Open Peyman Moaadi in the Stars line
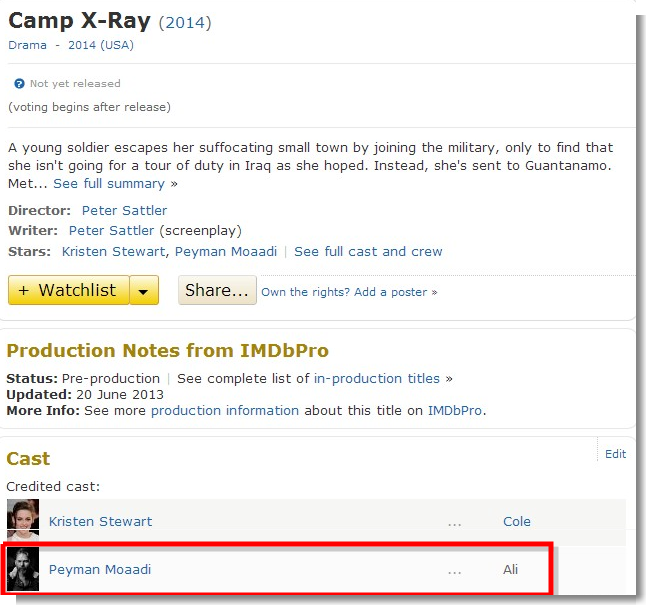Image resolution: width=646 pixels, height=605 pixels. point(226,251)
